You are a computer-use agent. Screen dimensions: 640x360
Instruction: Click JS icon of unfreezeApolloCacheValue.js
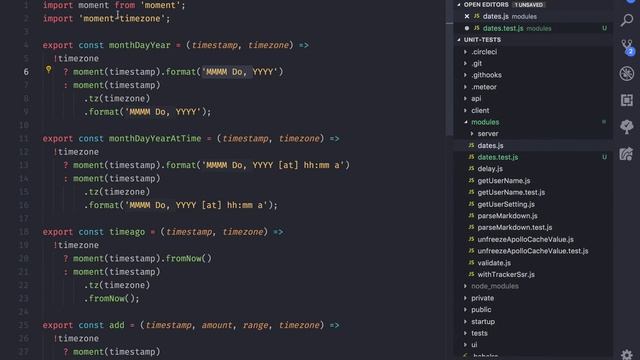click(471, 239)
